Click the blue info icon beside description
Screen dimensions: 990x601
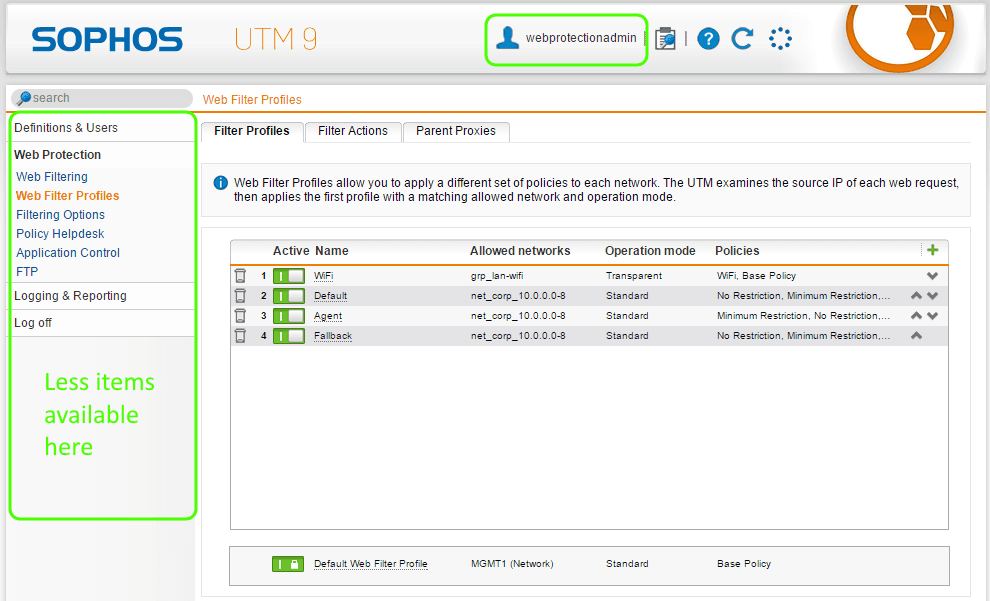[x=220, y=183]
